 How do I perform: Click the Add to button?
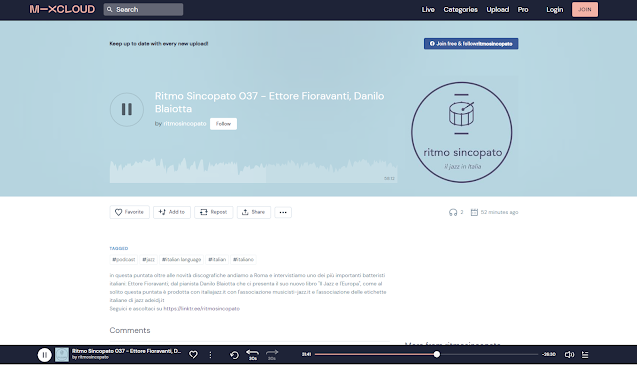point(171,212)
